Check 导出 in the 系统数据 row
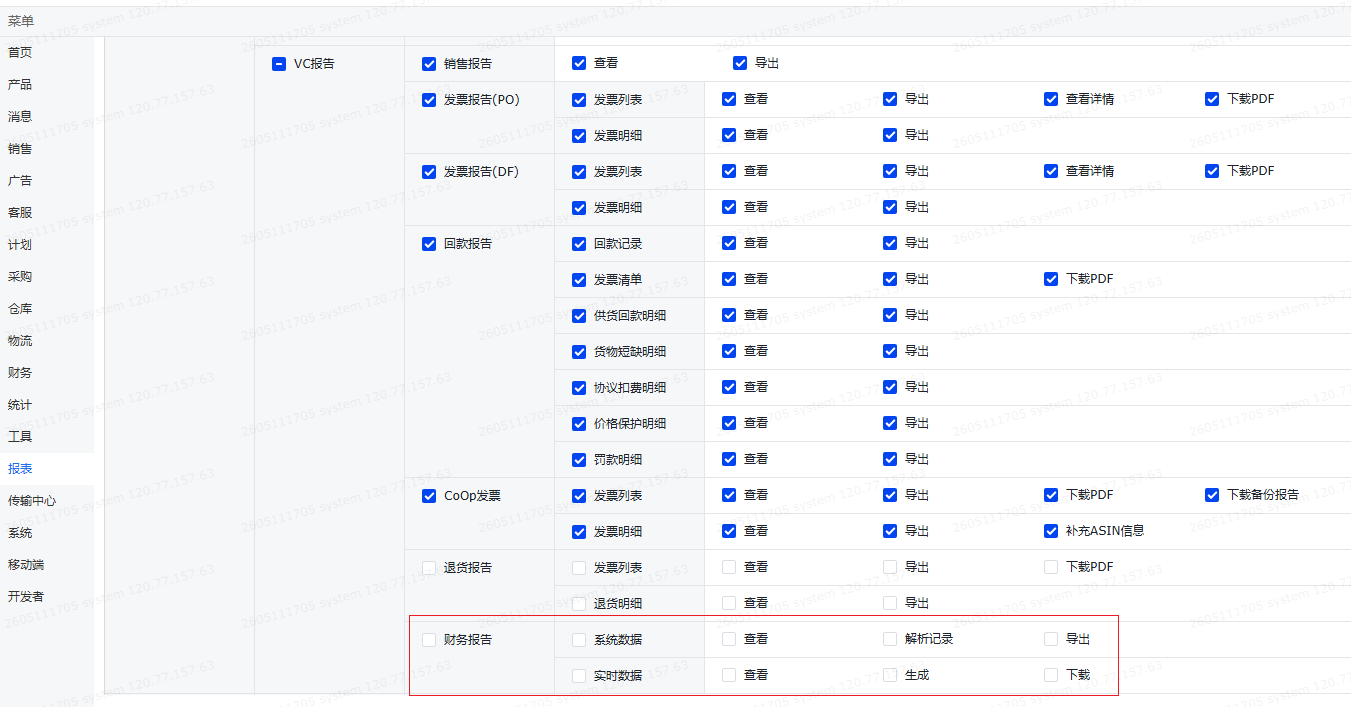Image resolution: width=1351 pixels, height=707 pixels. tap(1051, 639)
